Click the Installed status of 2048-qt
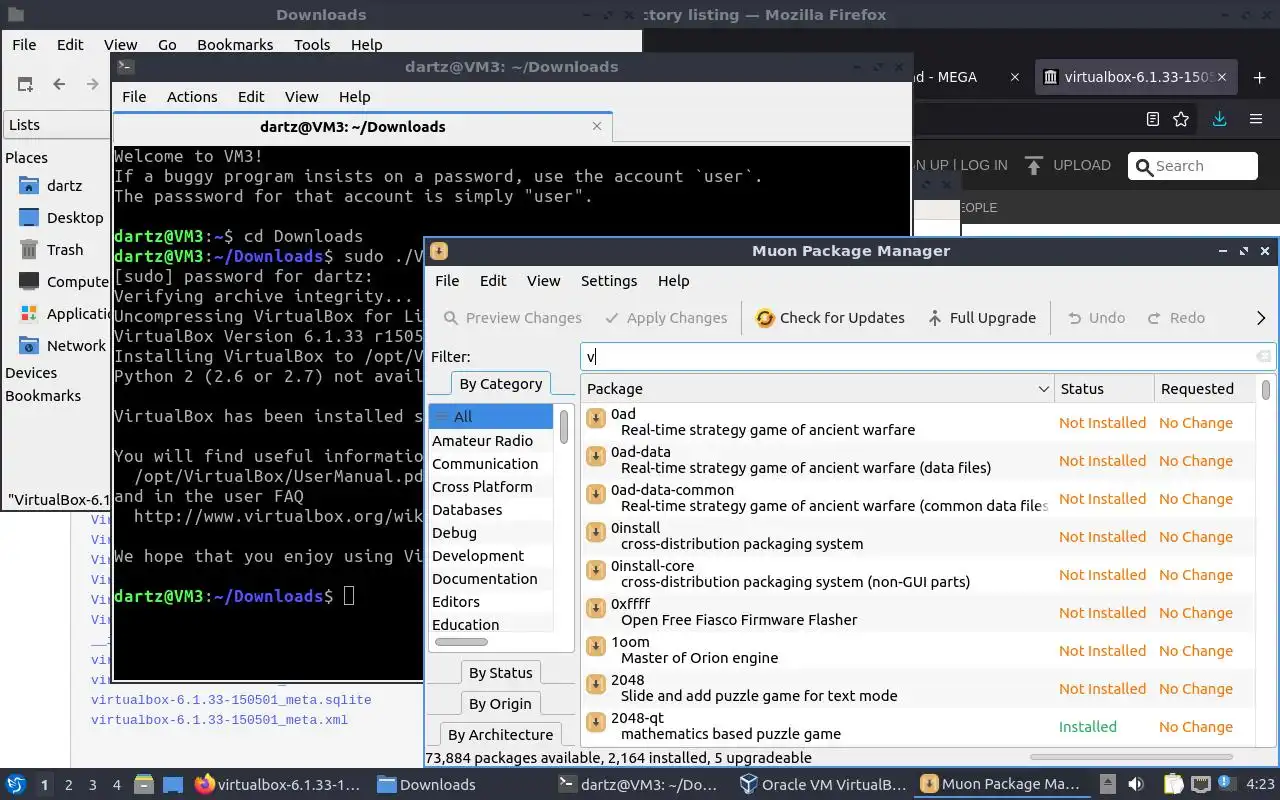Screen dimensions: 1280x800 [x=1087, y=727]
